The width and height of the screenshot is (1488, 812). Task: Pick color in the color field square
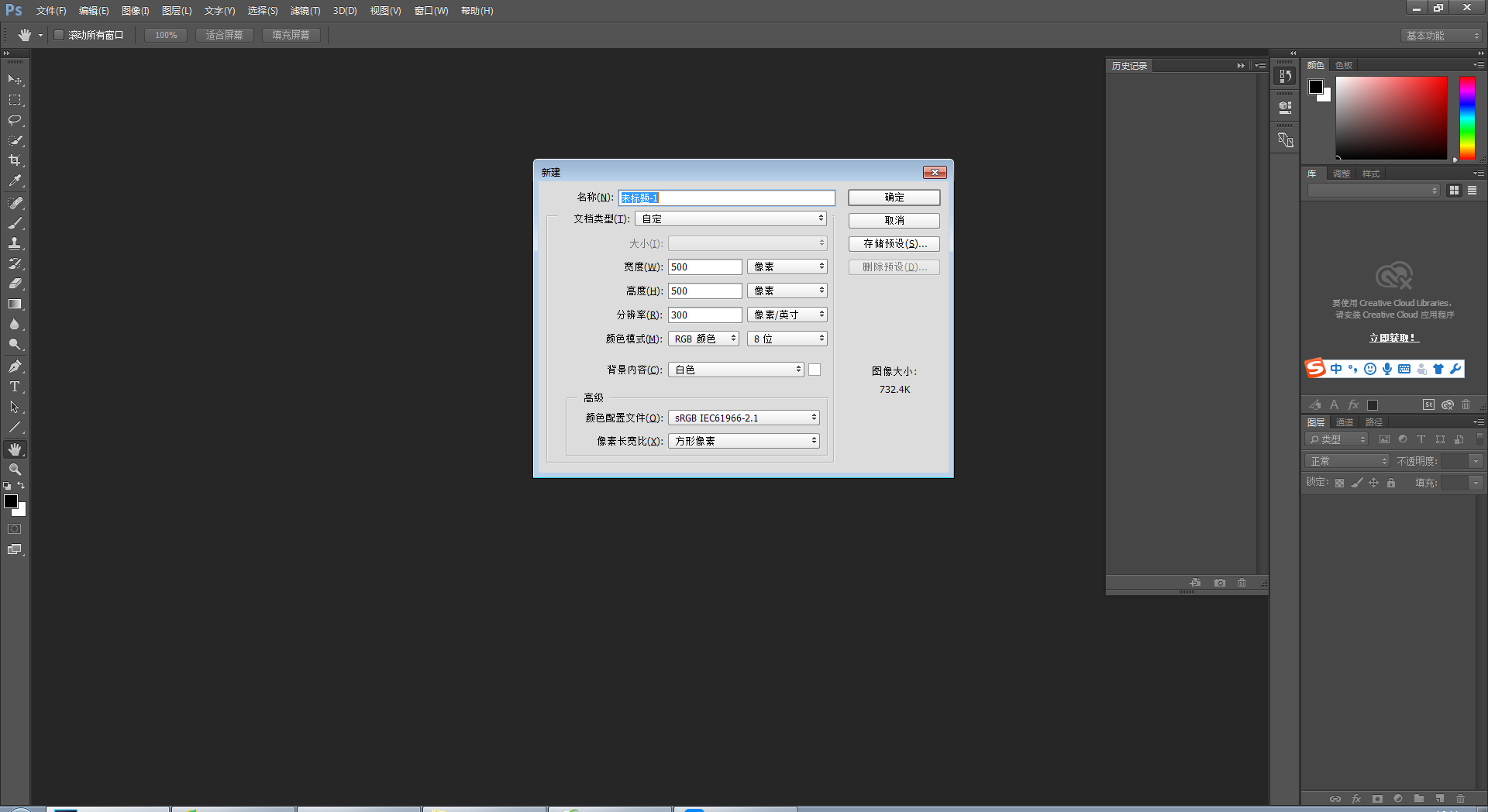[x=1391, y=118]
